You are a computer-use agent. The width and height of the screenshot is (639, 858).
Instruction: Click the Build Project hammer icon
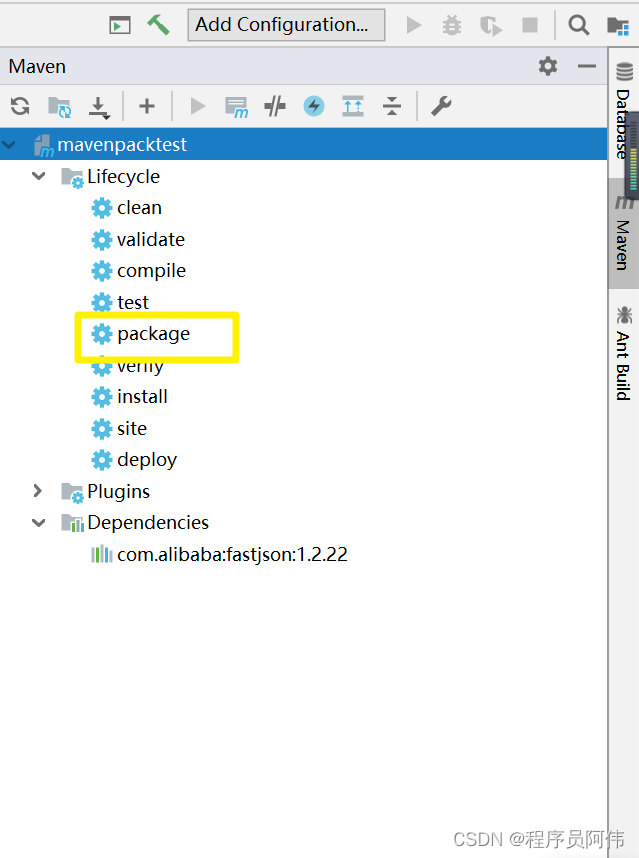158,25
